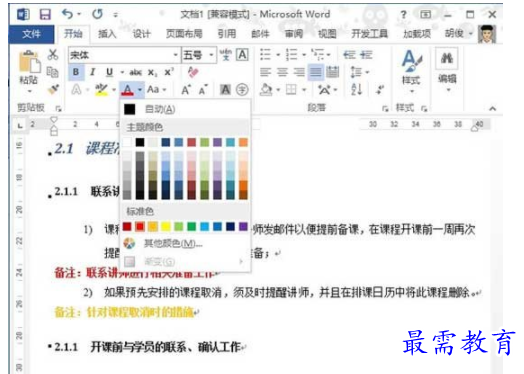Toggle Center alignment
Viewport: 524px width, 374px height.
click(282, 72)
